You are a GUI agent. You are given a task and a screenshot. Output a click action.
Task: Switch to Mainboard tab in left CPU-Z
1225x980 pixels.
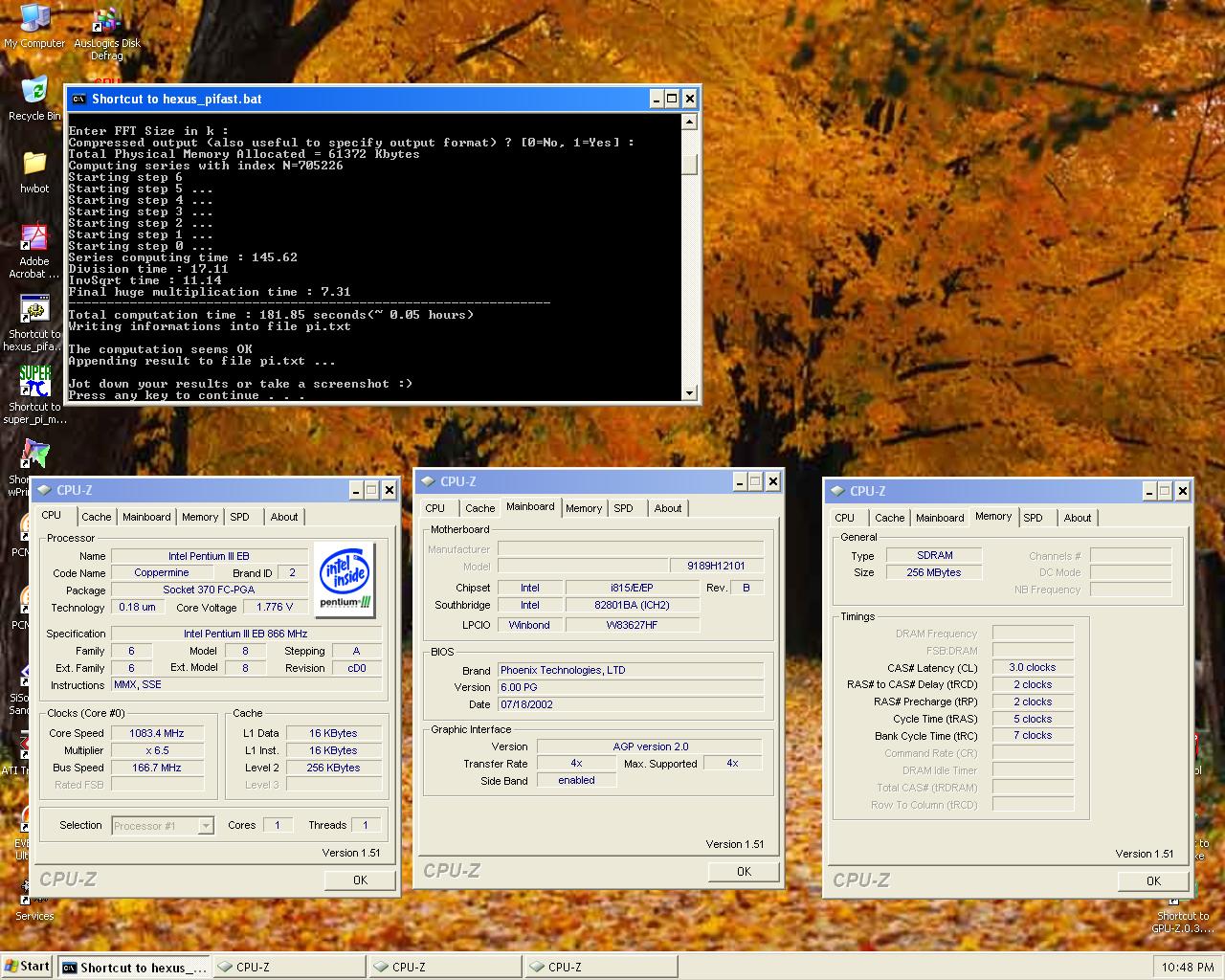146,517
